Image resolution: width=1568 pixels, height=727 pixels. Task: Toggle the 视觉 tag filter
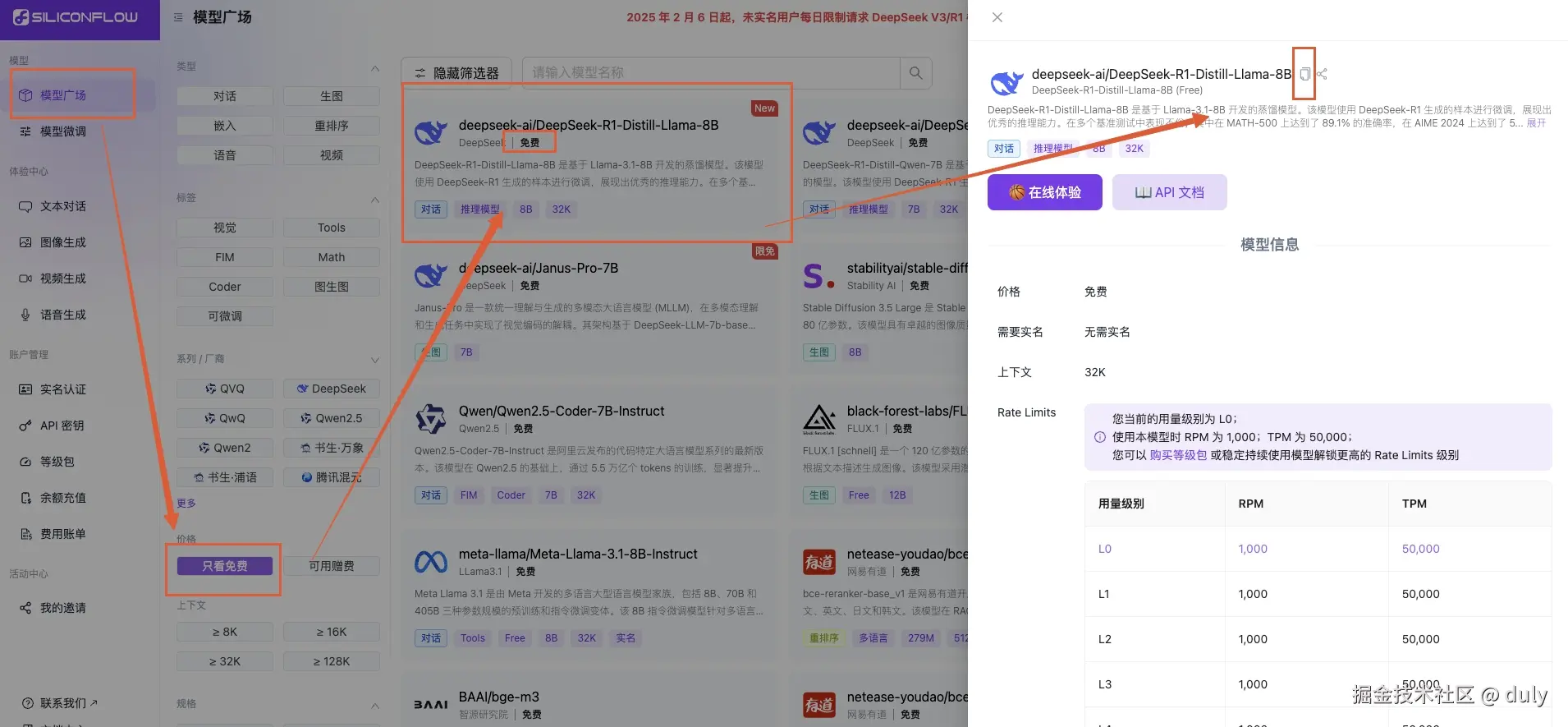click(x=225, y=228)
